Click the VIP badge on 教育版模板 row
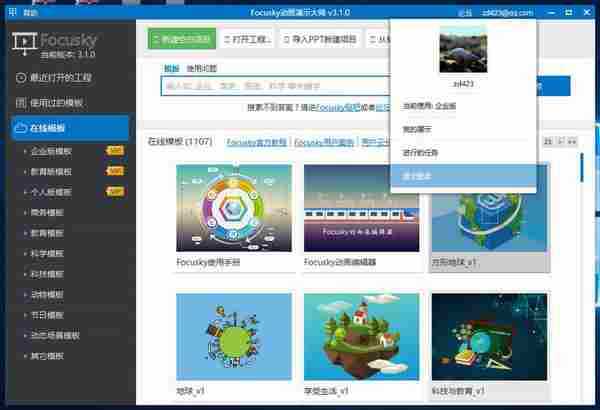Screen dimensions: 600x410 (x=115, y=171)
